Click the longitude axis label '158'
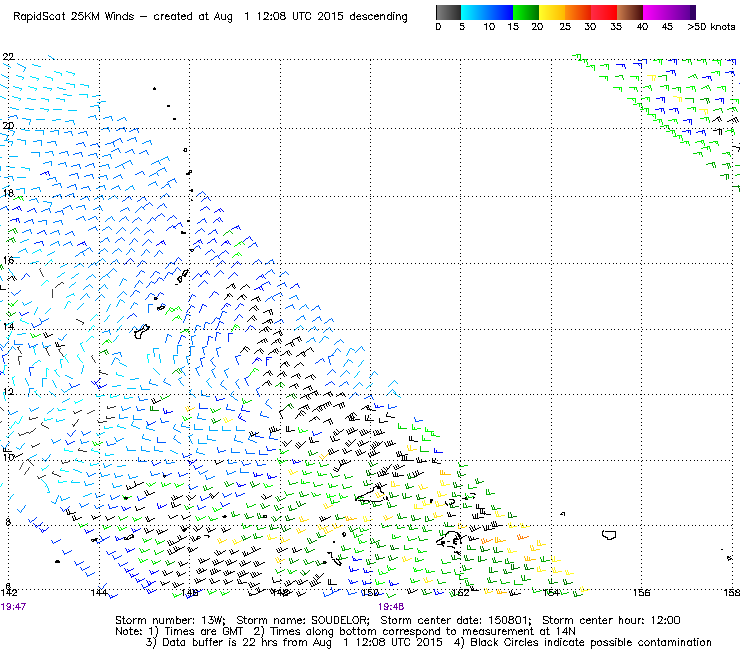 [x=732, y=593]
